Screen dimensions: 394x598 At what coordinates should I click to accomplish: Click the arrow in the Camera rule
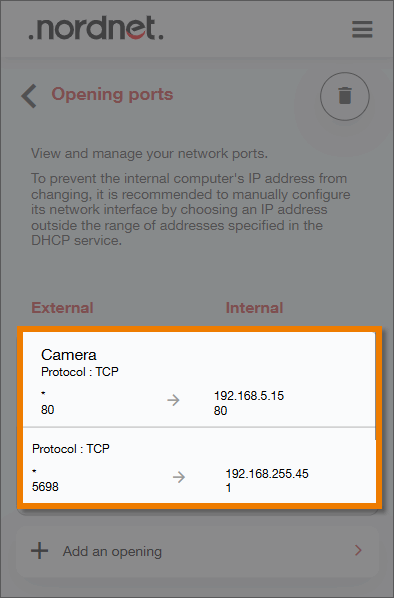tap(173, 400)
